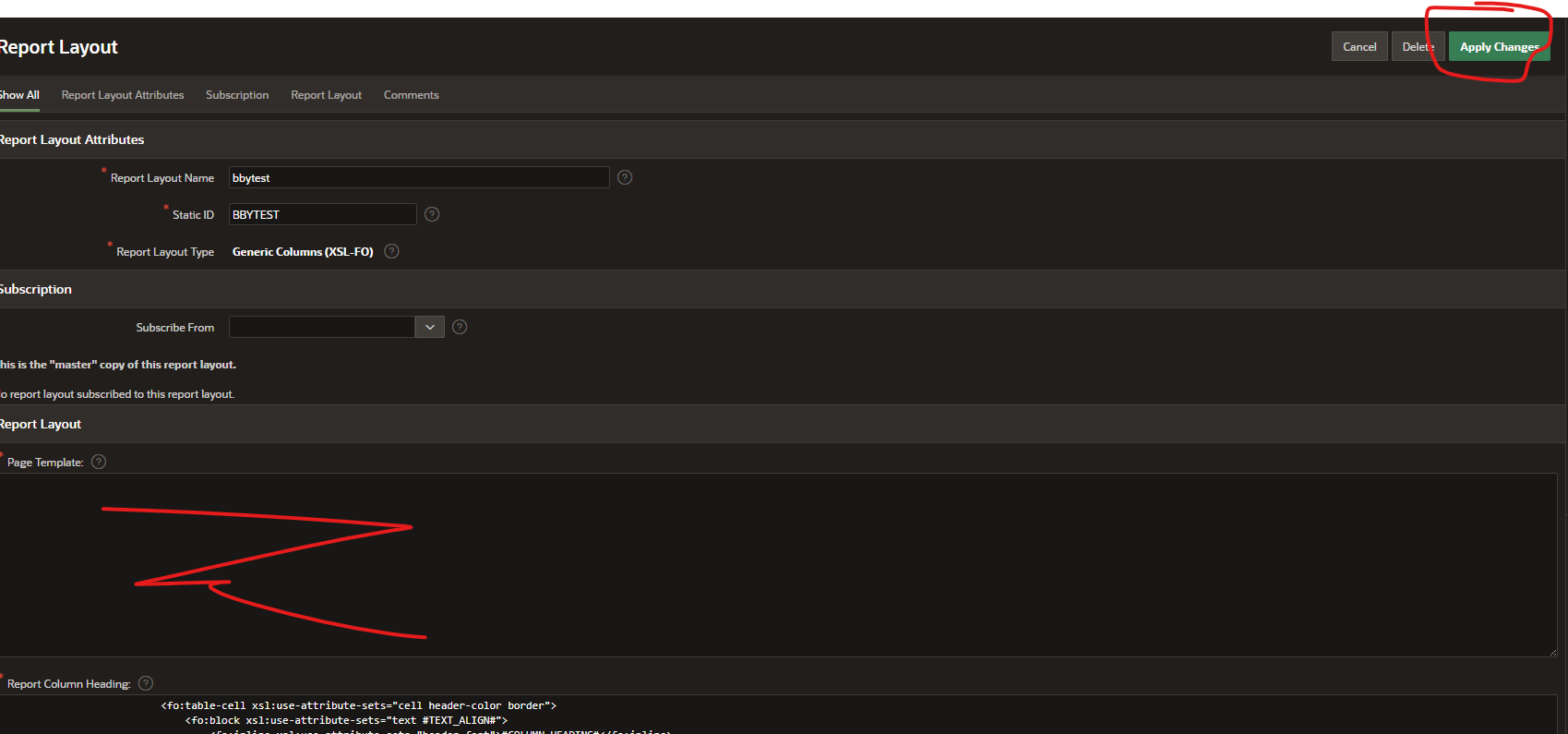The width and height of the screenshot is (1568, 734).
Task: Focus the Report Layout Name field
Action: pyautogui.click(x=418, y=177)
